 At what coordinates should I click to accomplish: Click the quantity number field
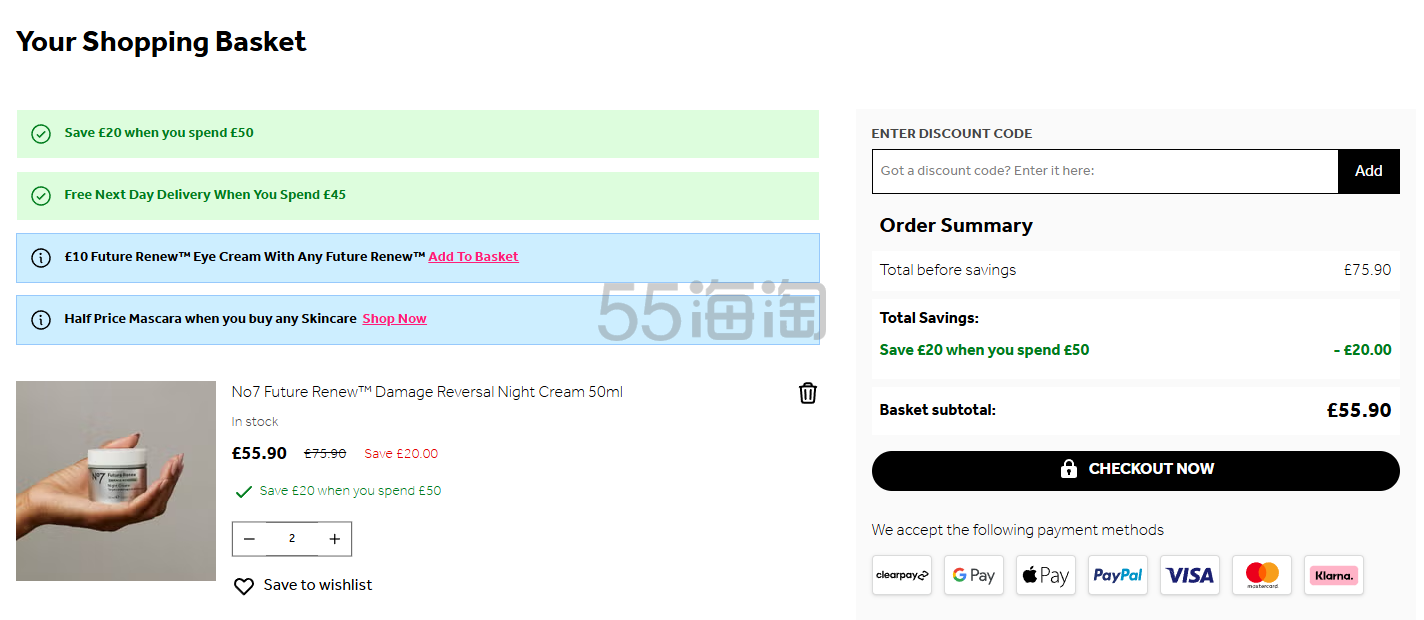(292, 539)
